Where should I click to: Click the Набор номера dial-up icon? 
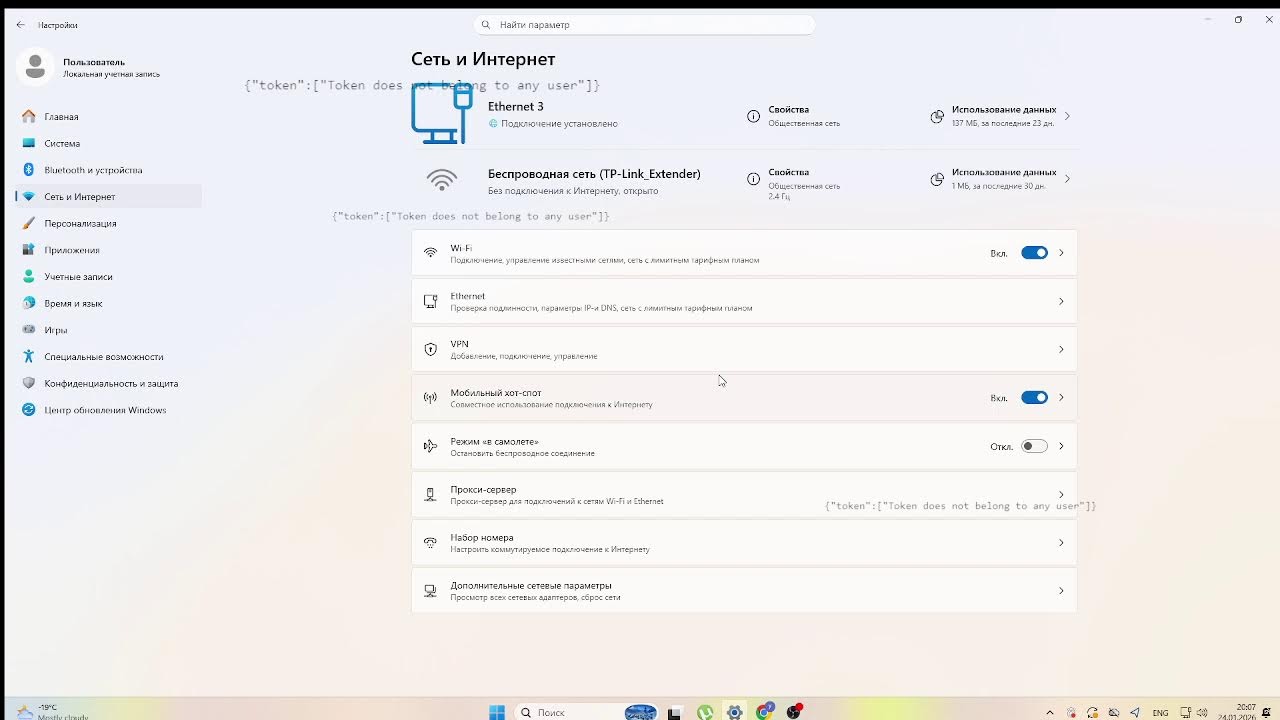430,542
